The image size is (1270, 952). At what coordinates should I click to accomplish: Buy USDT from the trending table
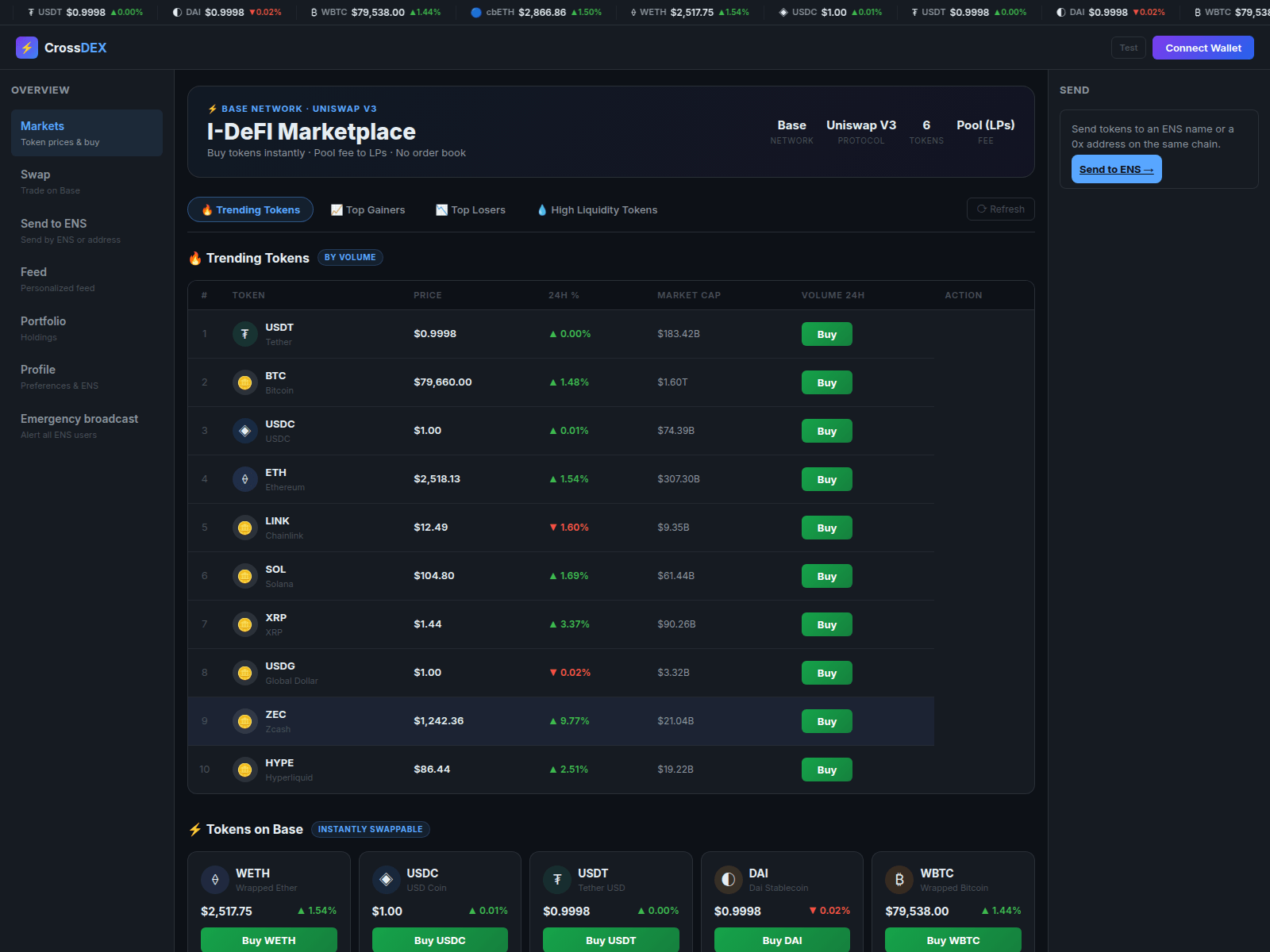(827, 334)
